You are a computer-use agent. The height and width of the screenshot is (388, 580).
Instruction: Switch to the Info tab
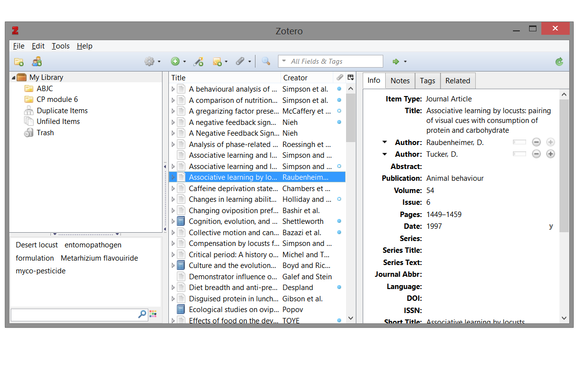point(374,80)
